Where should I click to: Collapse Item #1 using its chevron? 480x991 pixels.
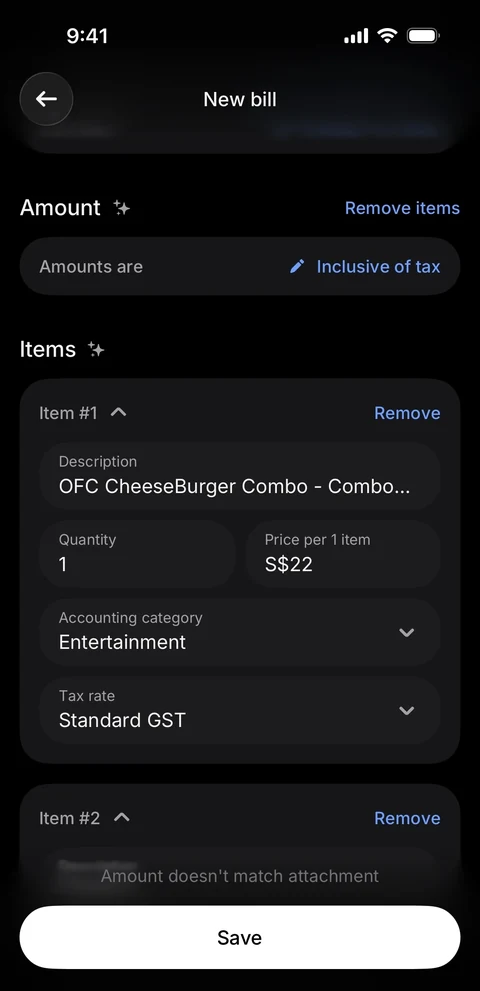coord(118,413)
